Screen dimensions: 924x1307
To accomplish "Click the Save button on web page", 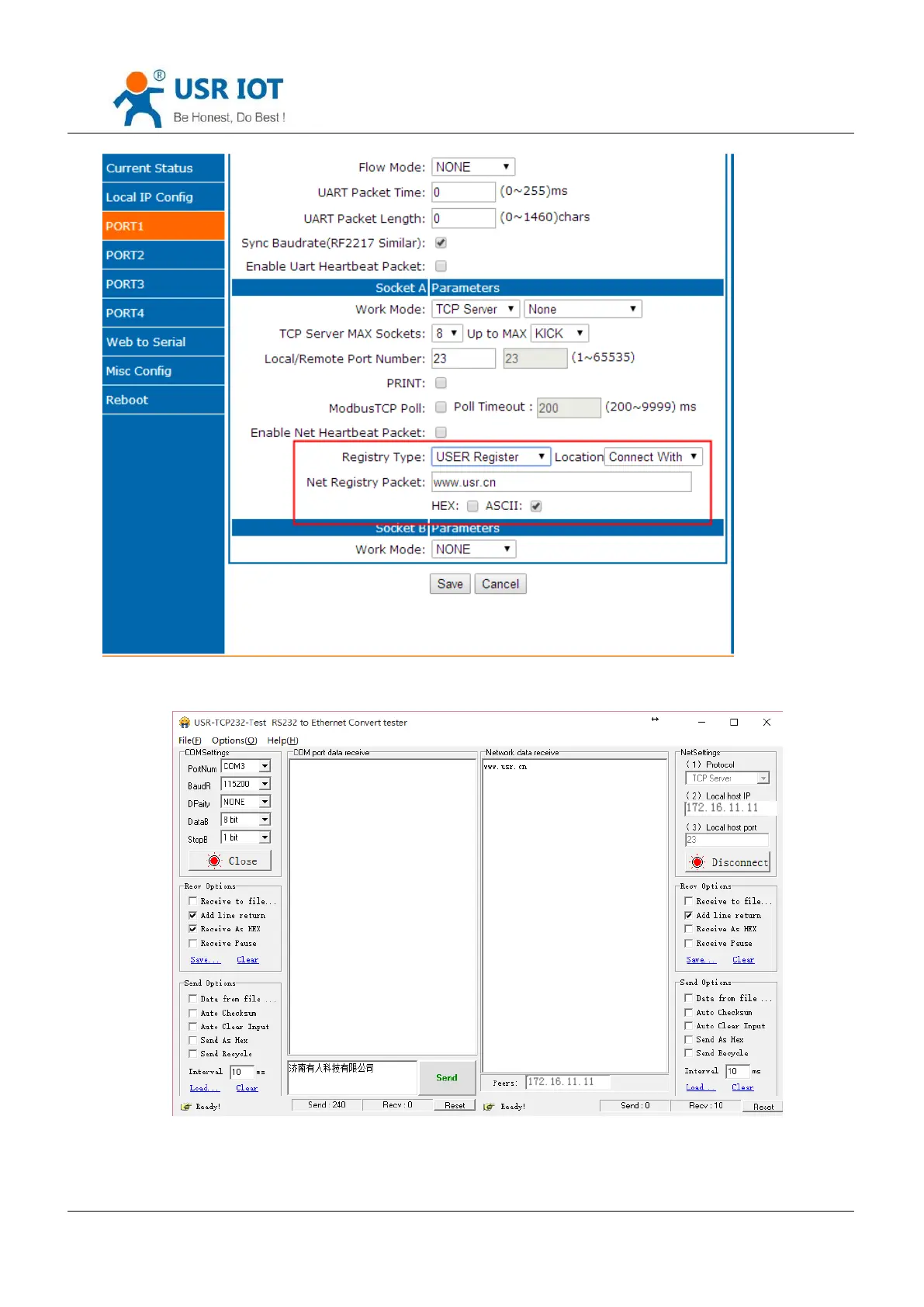I will click(450, 584).
